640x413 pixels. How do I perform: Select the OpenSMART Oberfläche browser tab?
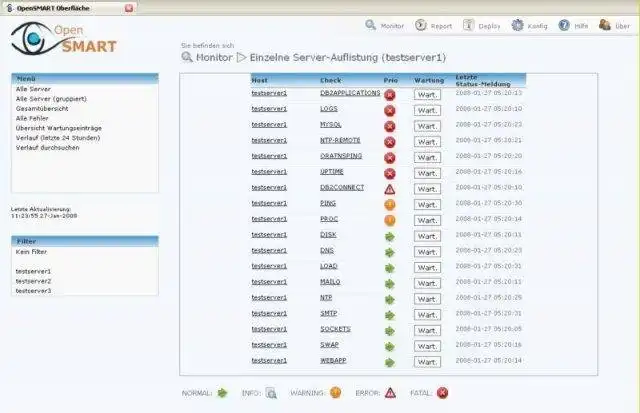69,8
